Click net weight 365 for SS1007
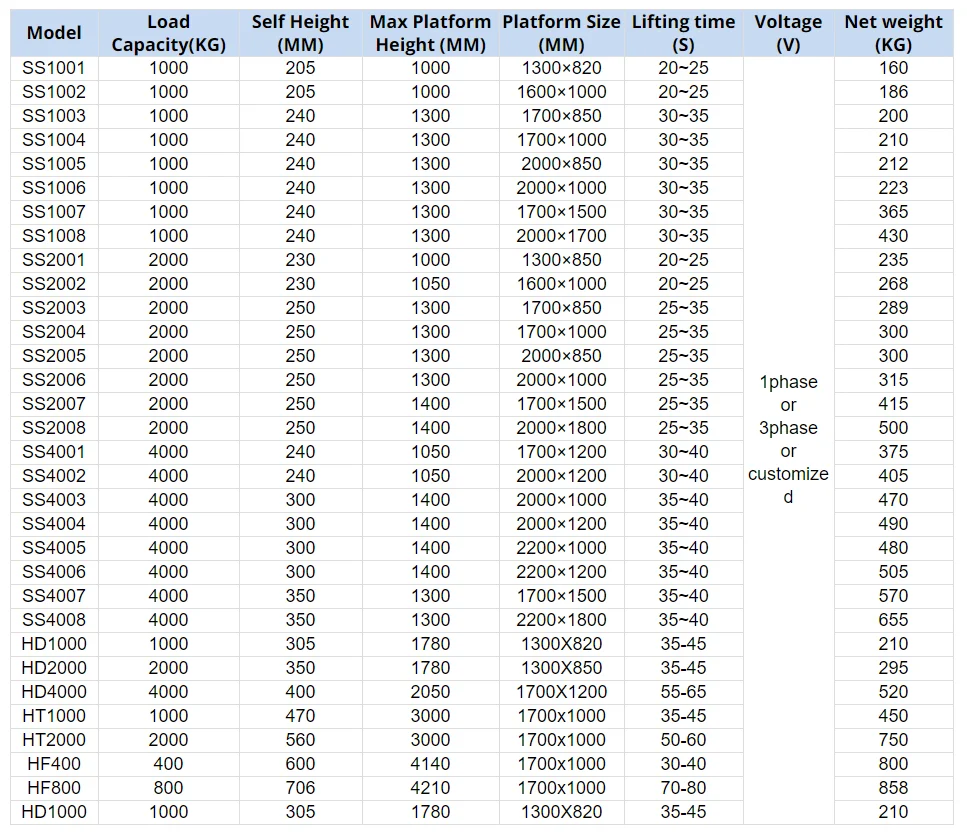 tap(894, 213)
